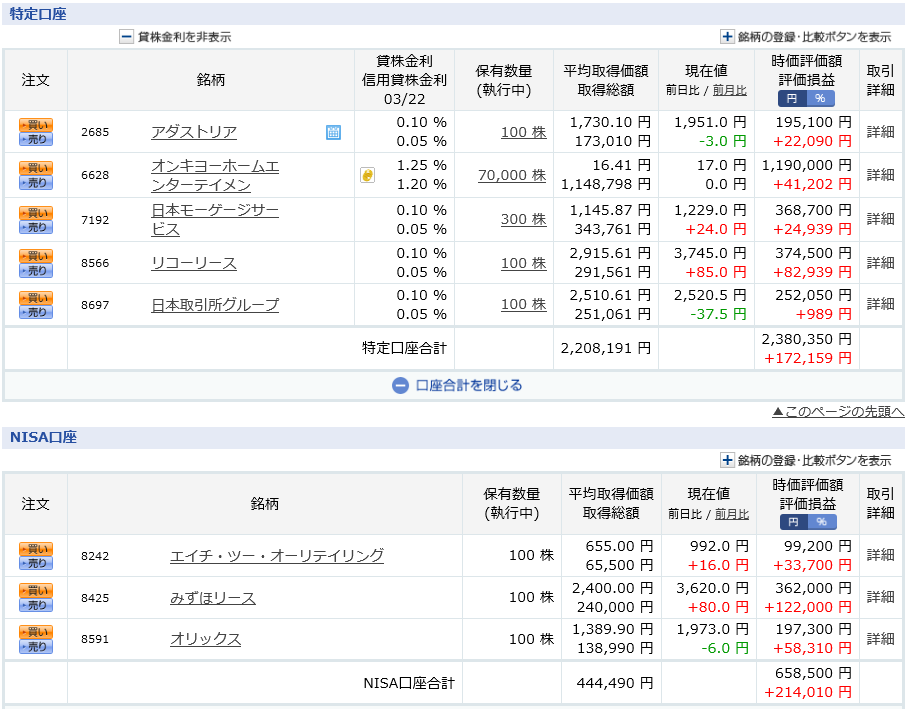
Task: Open 日本取引所グループ stock link
Action: tap(215, 305)
